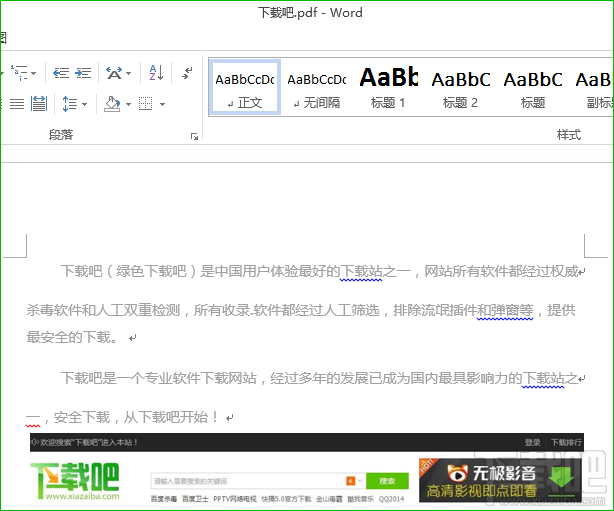Expand the shading color dropdown arrow
The image size is (614, 511).
coord(128,105)
